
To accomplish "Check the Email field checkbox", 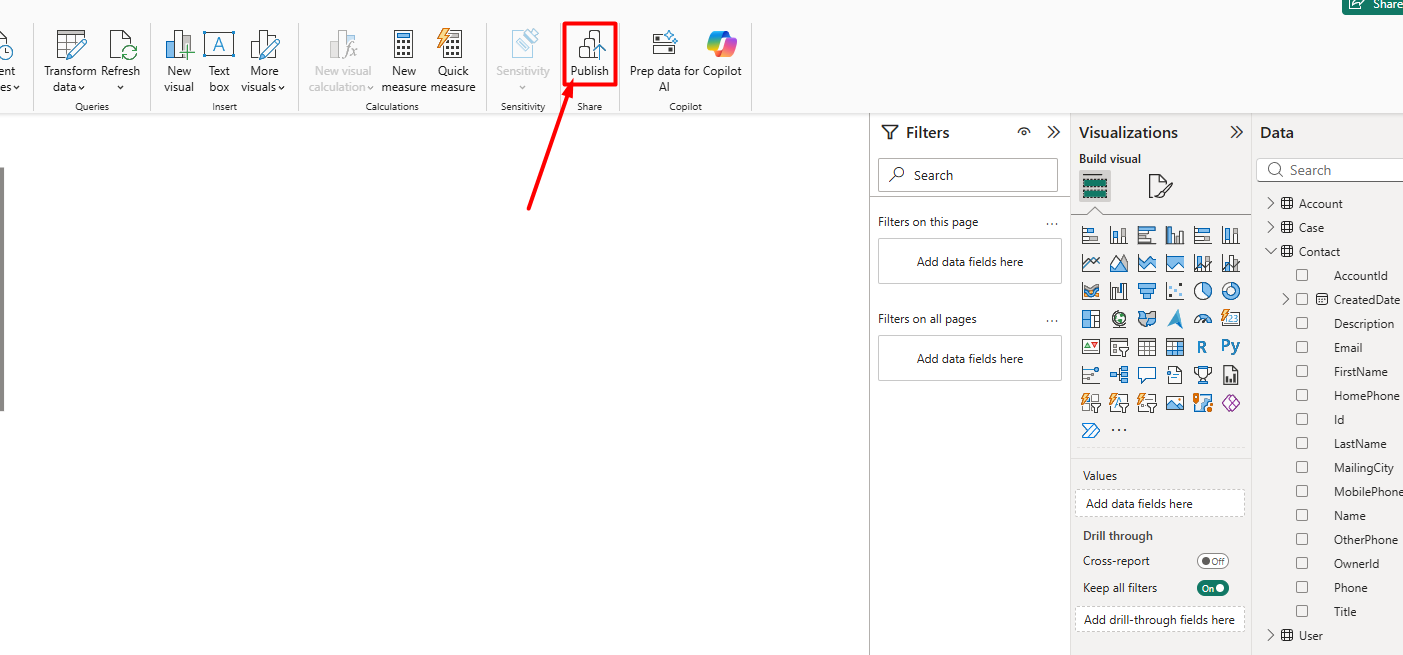I will coord(1302,348).
